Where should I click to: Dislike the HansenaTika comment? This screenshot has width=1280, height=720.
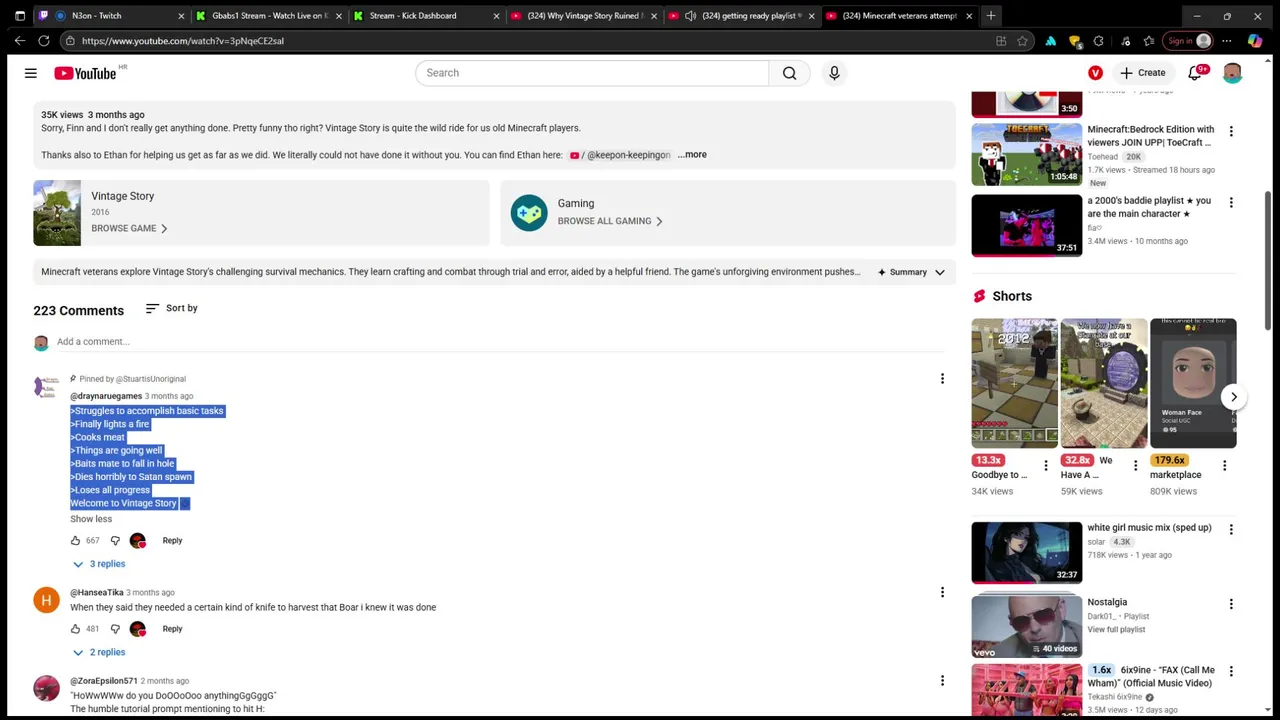[x=115, y=629]
